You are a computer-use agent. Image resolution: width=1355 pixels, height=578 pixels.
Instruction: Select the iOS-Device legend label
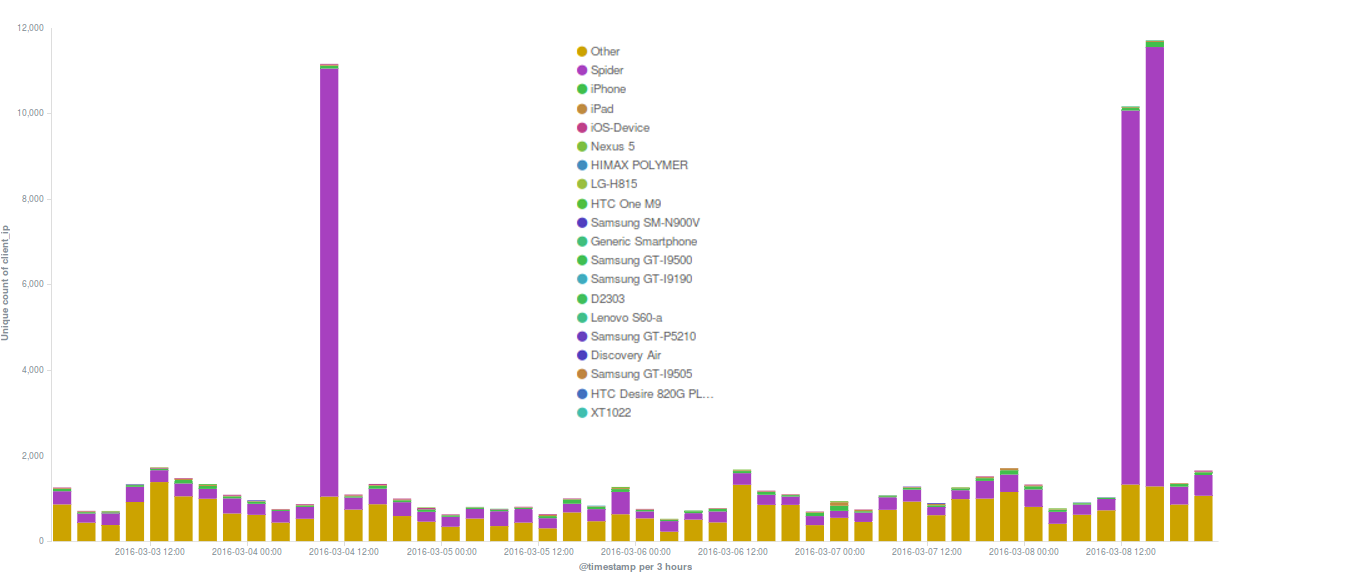pyautogui.click(x=620, y=128)
